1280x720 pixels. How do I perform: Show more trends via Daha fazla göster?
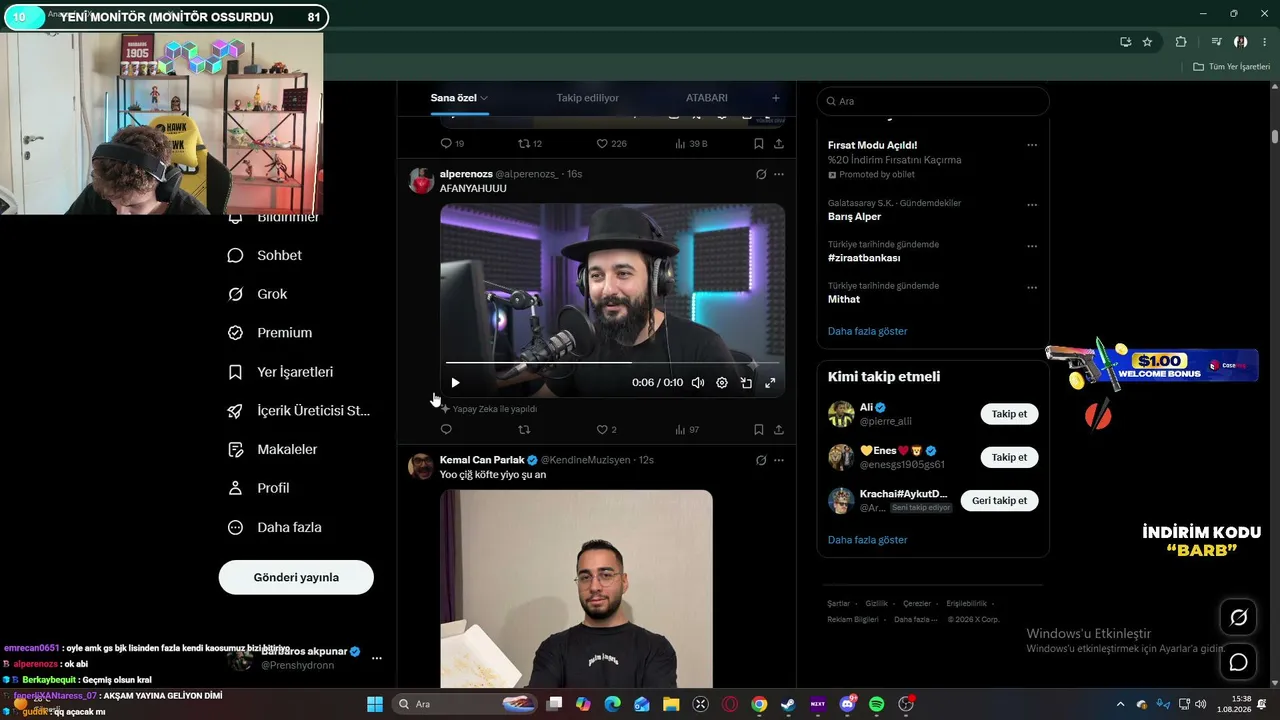click(868, 331)
